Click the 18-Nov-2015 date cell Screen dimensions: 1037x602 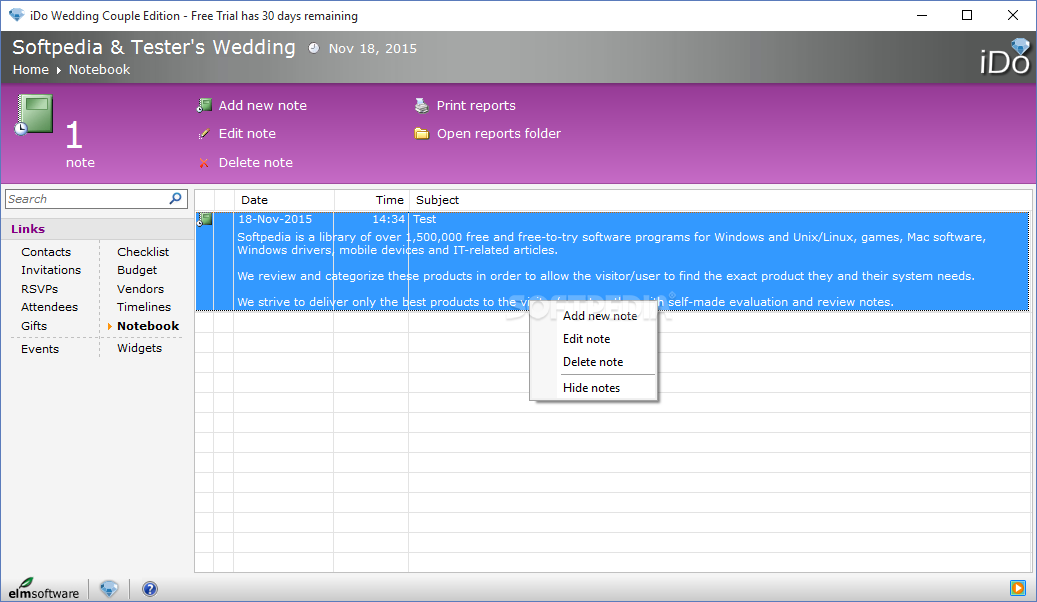(275, 219)
